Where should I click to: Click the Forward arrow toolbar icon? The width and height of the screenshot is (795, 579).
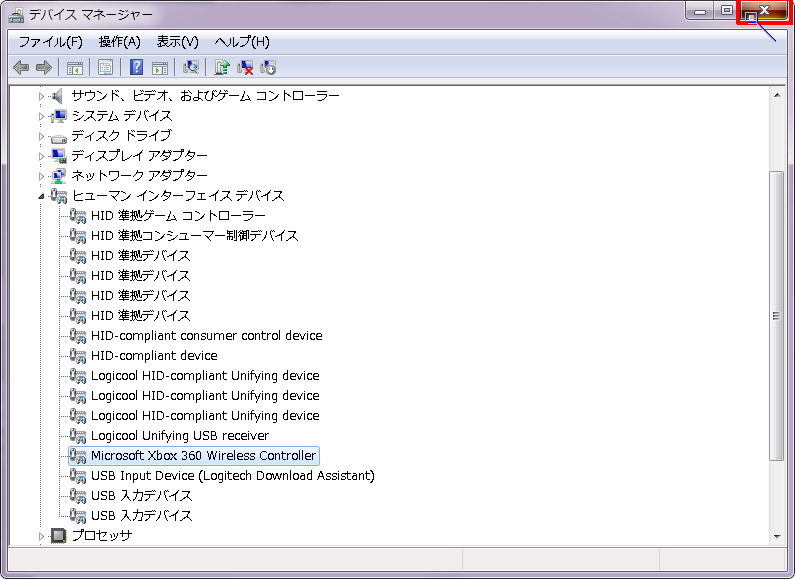tap(44, 67)
